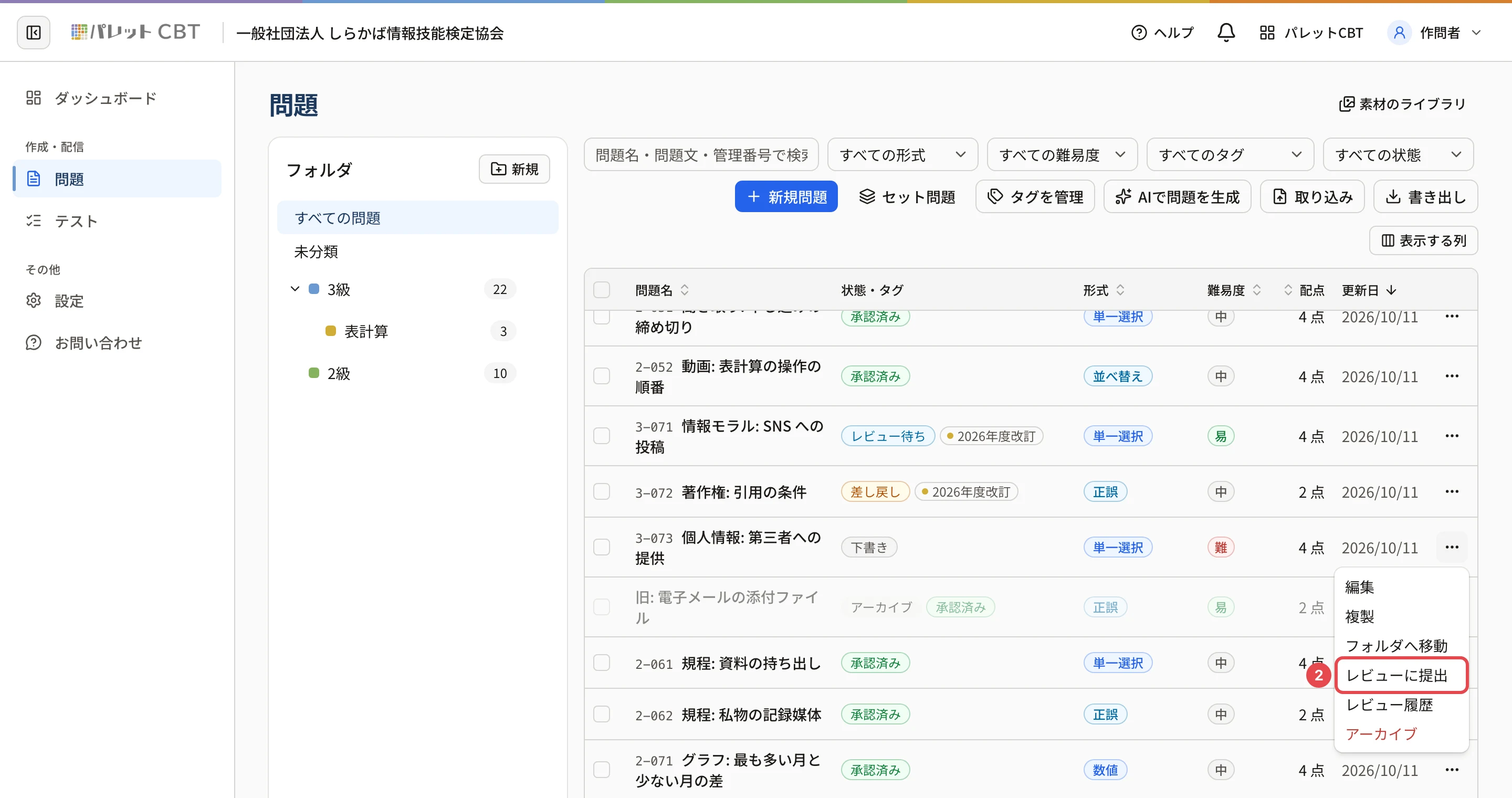Expand the 作問者 account menu chevron
This screenshot has width=1512, height=798.
point(1476,33)
